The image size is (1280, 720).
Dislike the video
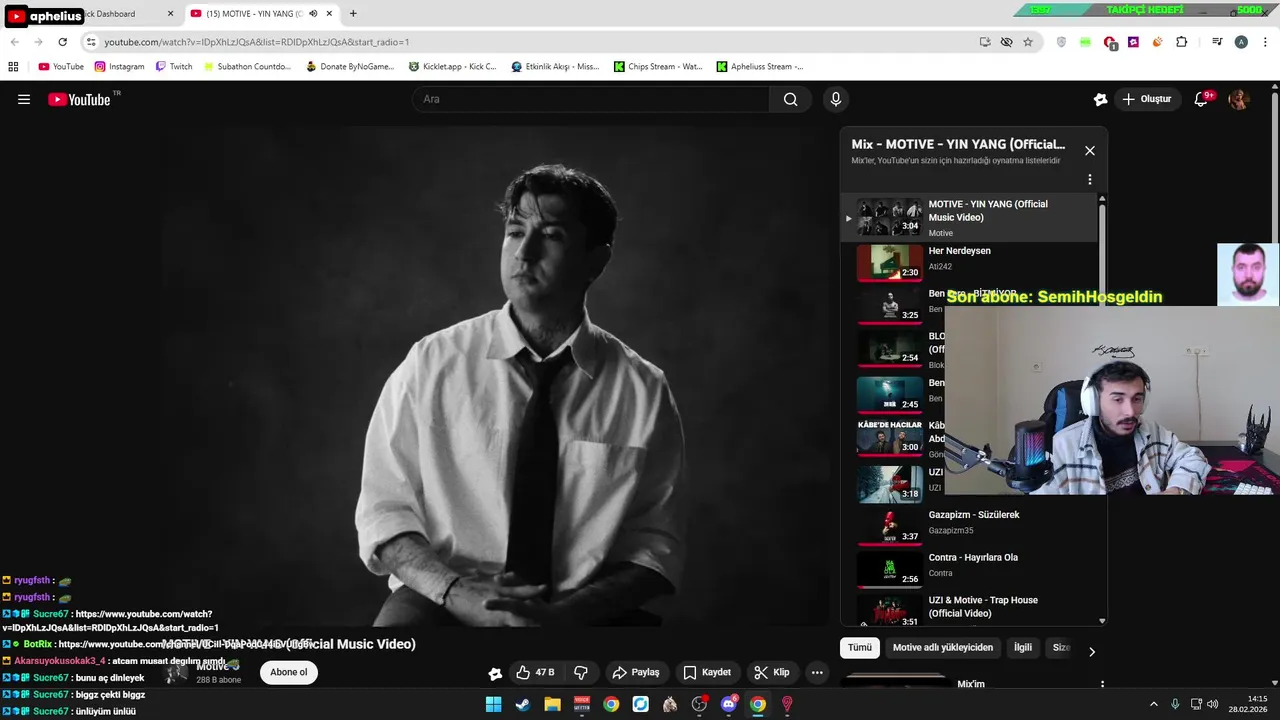(x=581, y=673)
